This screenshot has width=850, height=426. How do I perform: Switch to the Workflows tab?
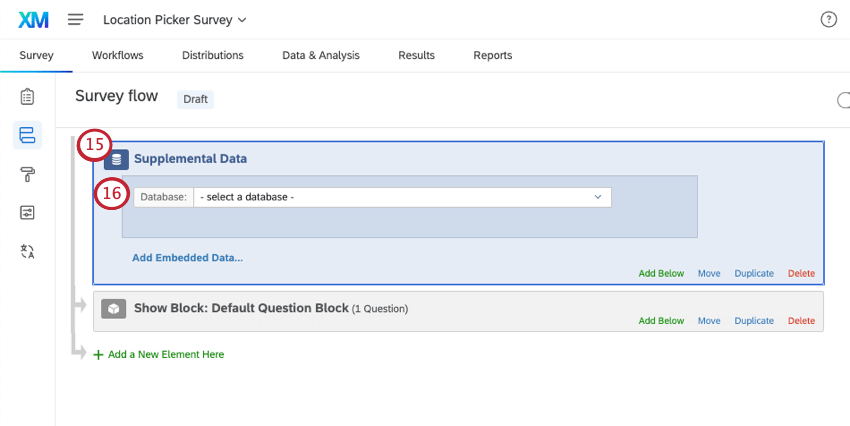(x=117, y=56)
